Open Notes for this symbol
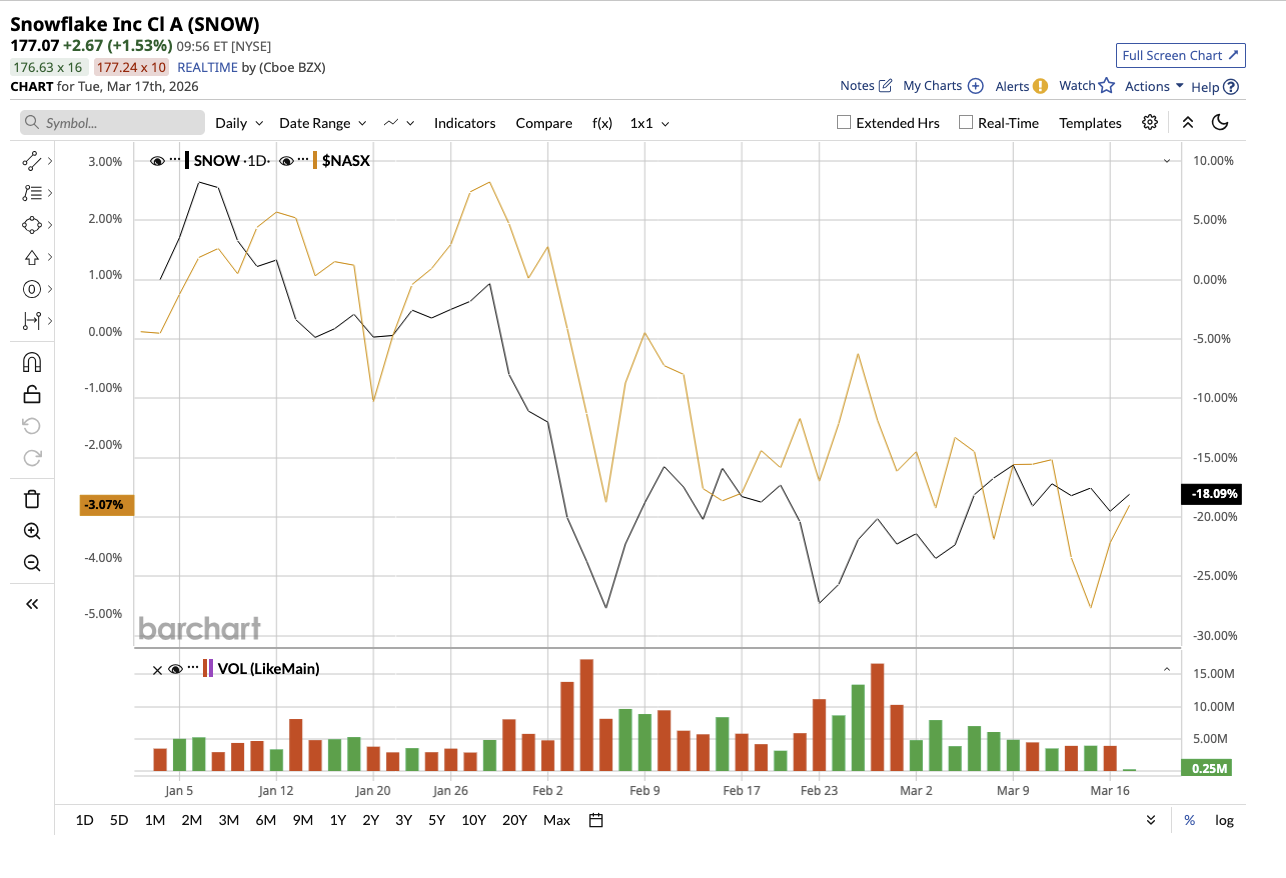Image resolution: width=1286 pixels, height=878 pixels. point(866,86)
